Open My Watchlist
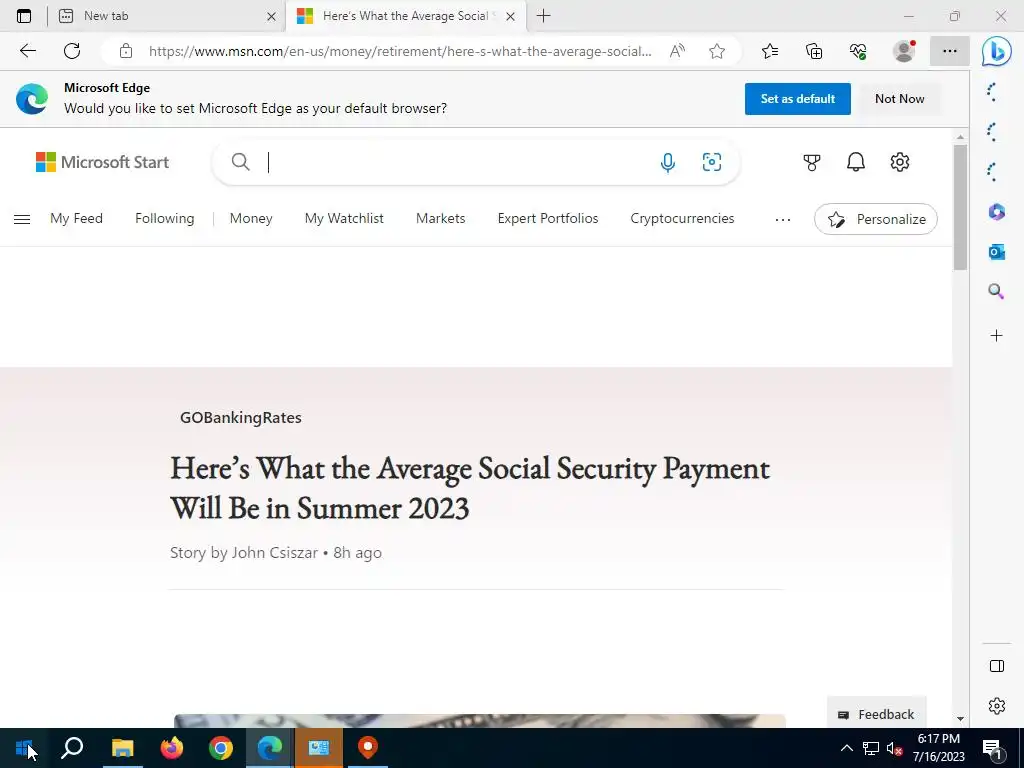The height and width of the screenshot is (768, 1024). [x=344, y=218]
